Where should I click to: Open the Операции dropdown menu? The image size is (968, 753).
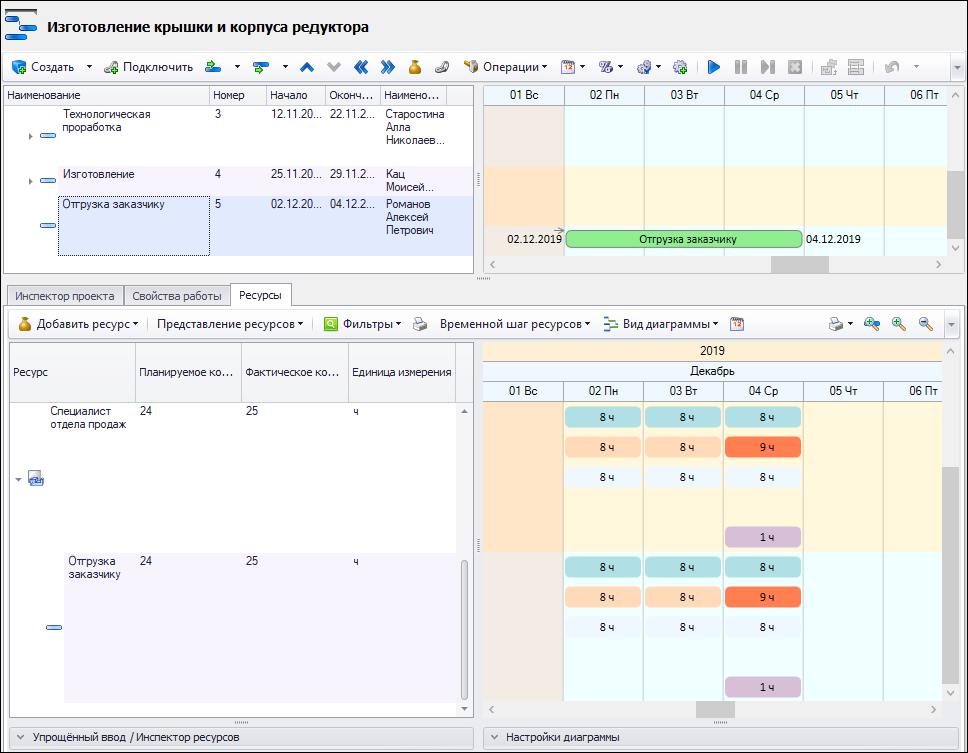click(506, 67)
